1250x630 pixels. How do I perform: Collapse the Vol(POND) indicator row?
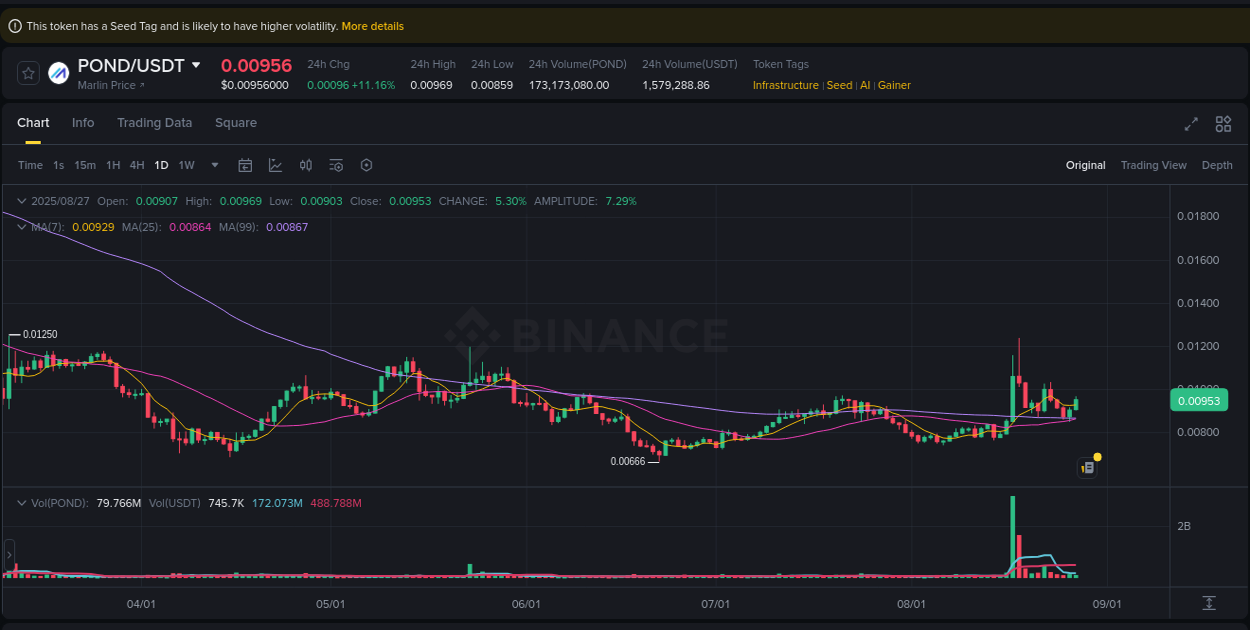[x=20, y=503]
